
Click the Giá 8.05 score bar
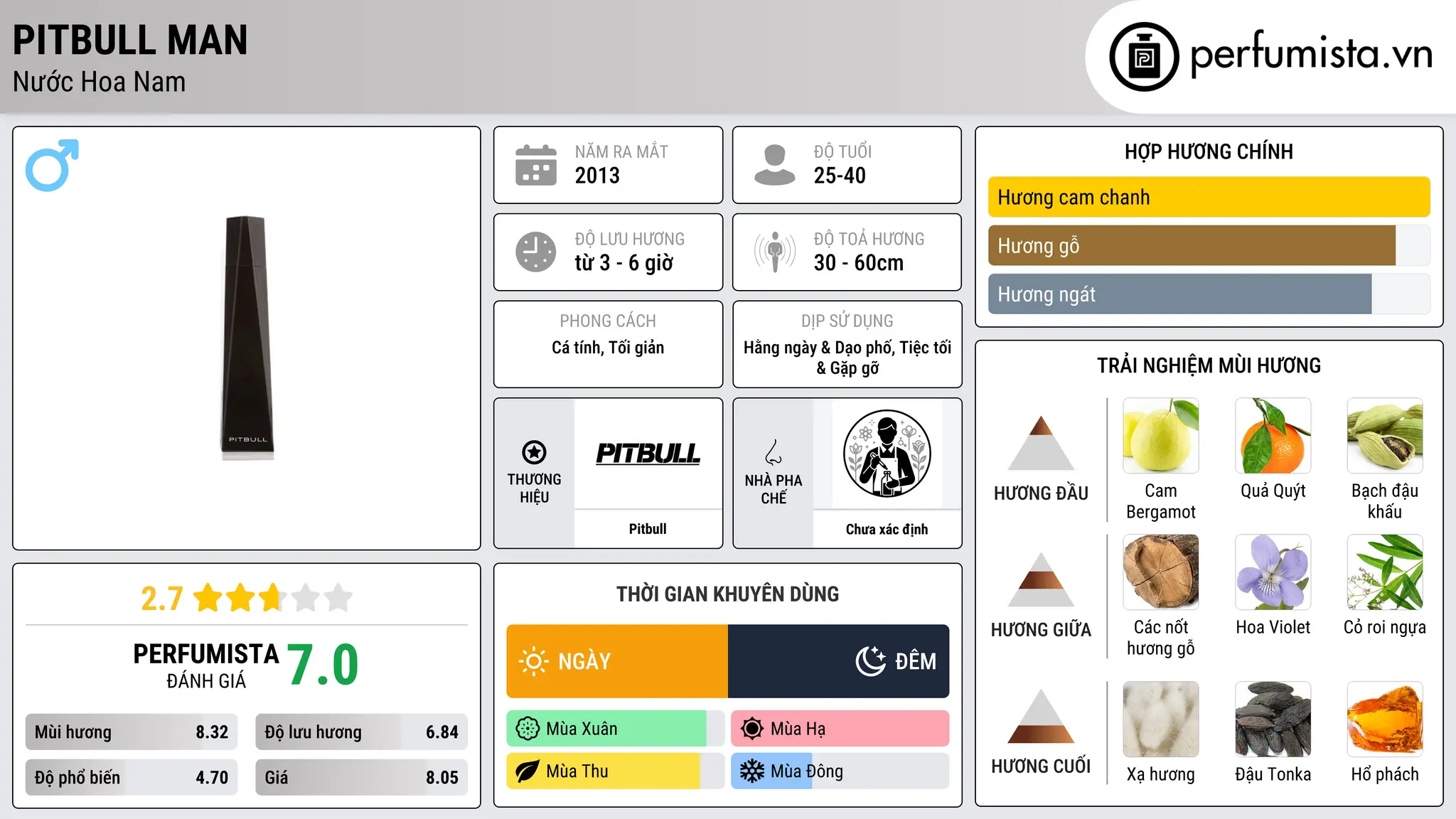(x=361, y=777)
